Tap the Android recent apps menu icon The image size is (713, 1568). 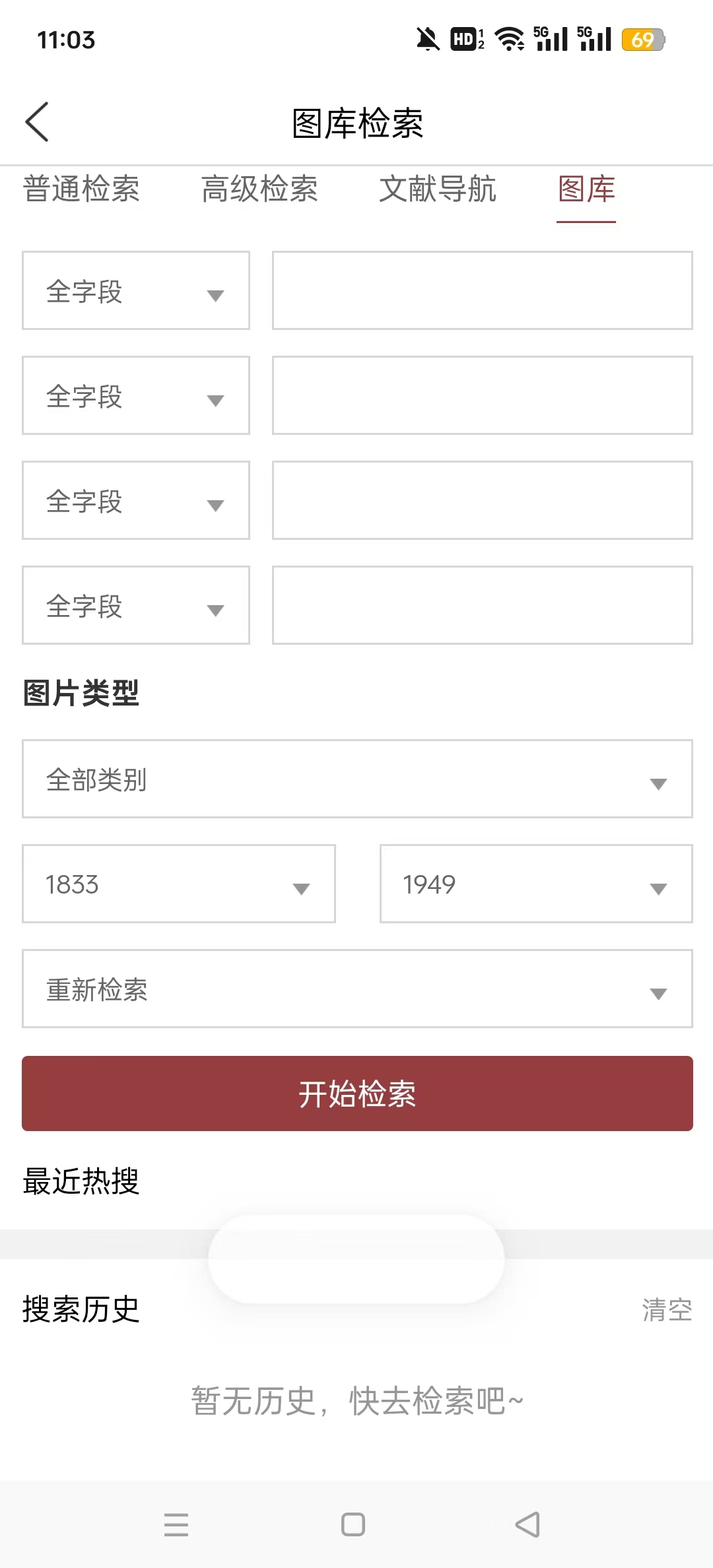coord(176,1524)
